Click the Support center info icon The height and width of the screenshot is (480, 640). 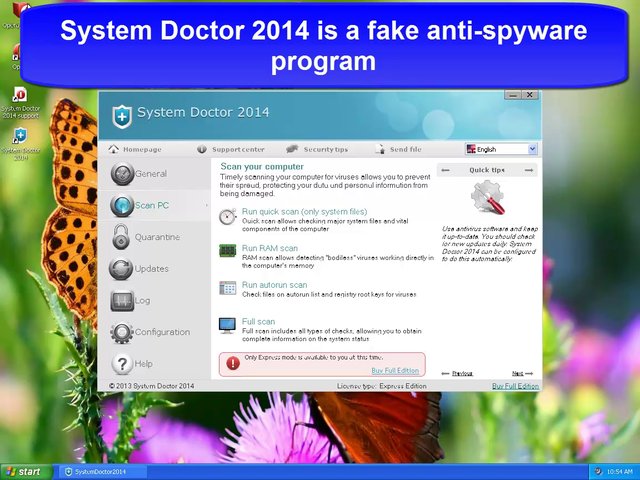202,149
